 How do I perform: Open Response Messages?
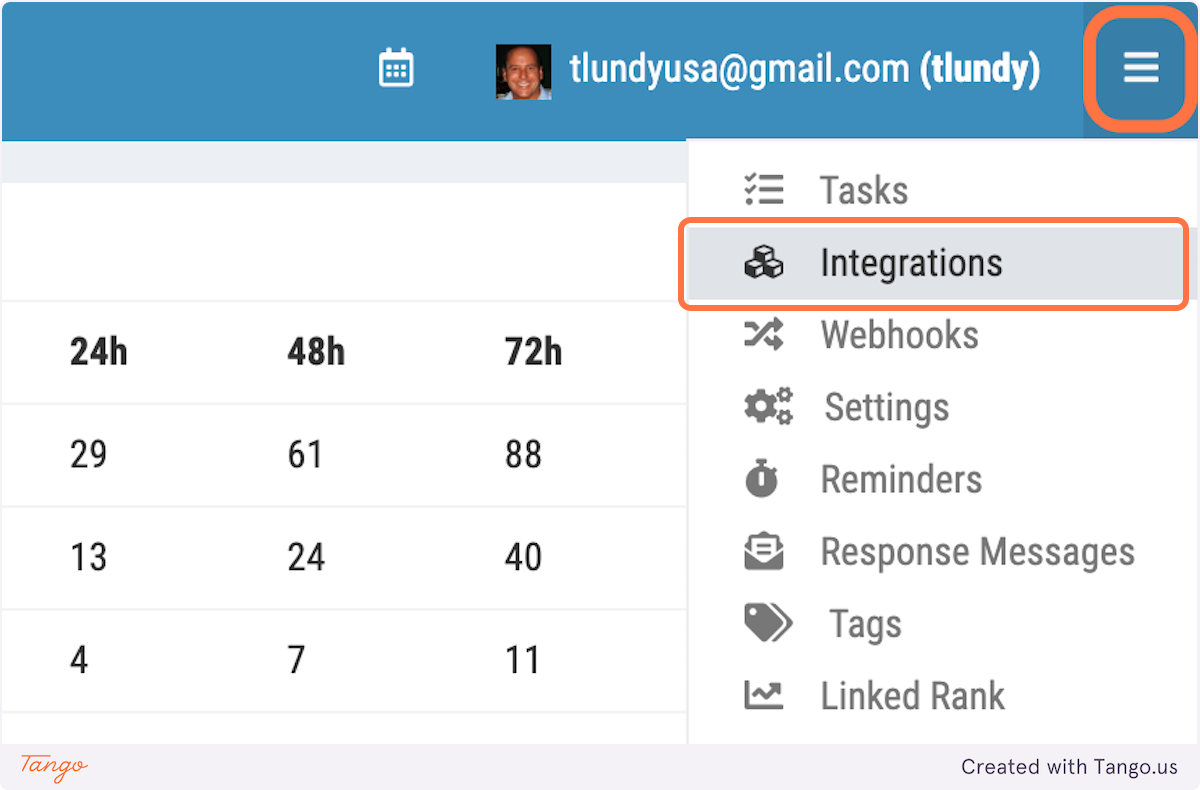click(x=977, y=551)
